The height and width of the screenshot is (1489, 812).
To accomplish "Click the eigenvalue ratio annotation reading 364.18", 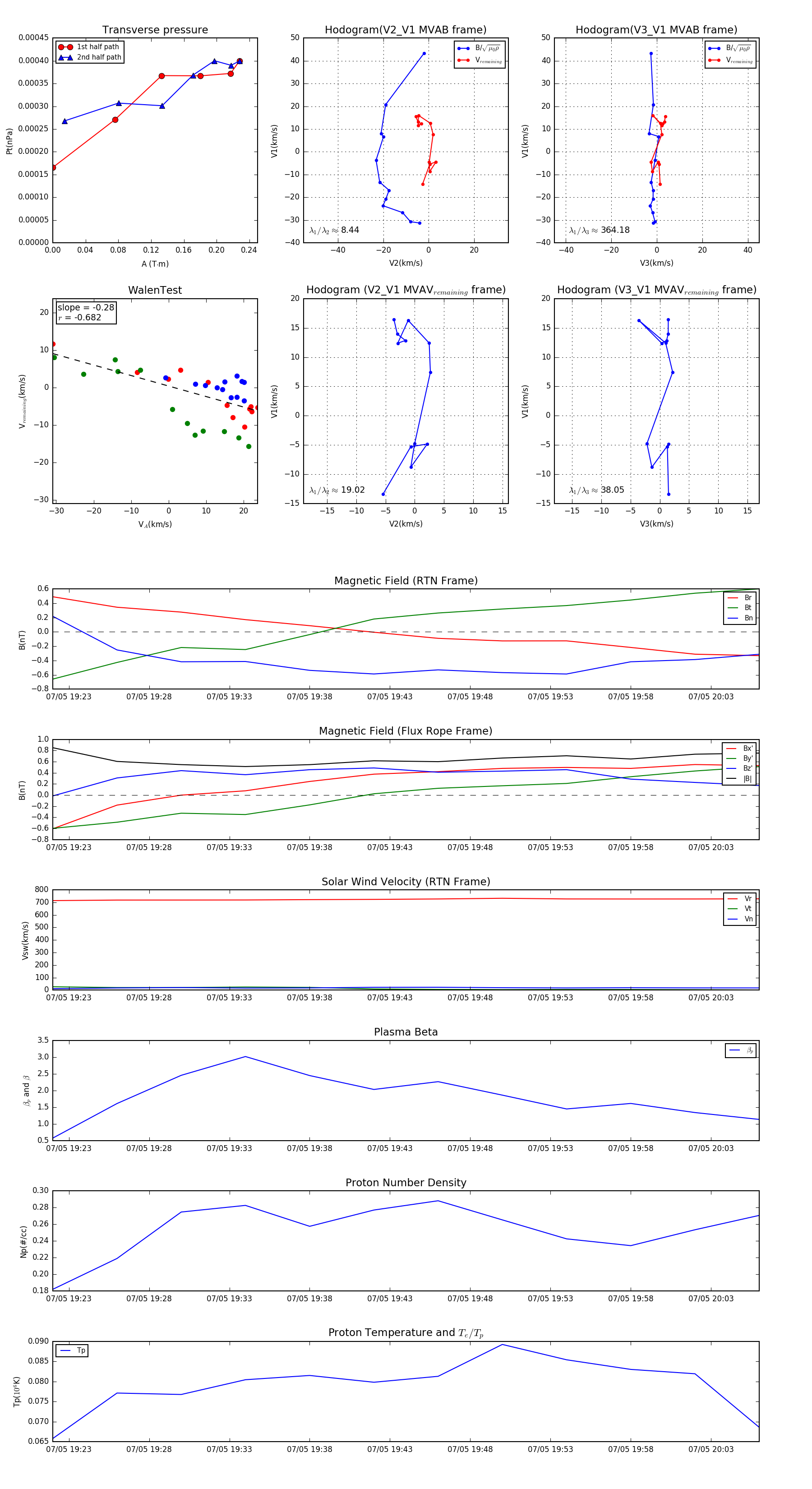I will click(600, 230).
